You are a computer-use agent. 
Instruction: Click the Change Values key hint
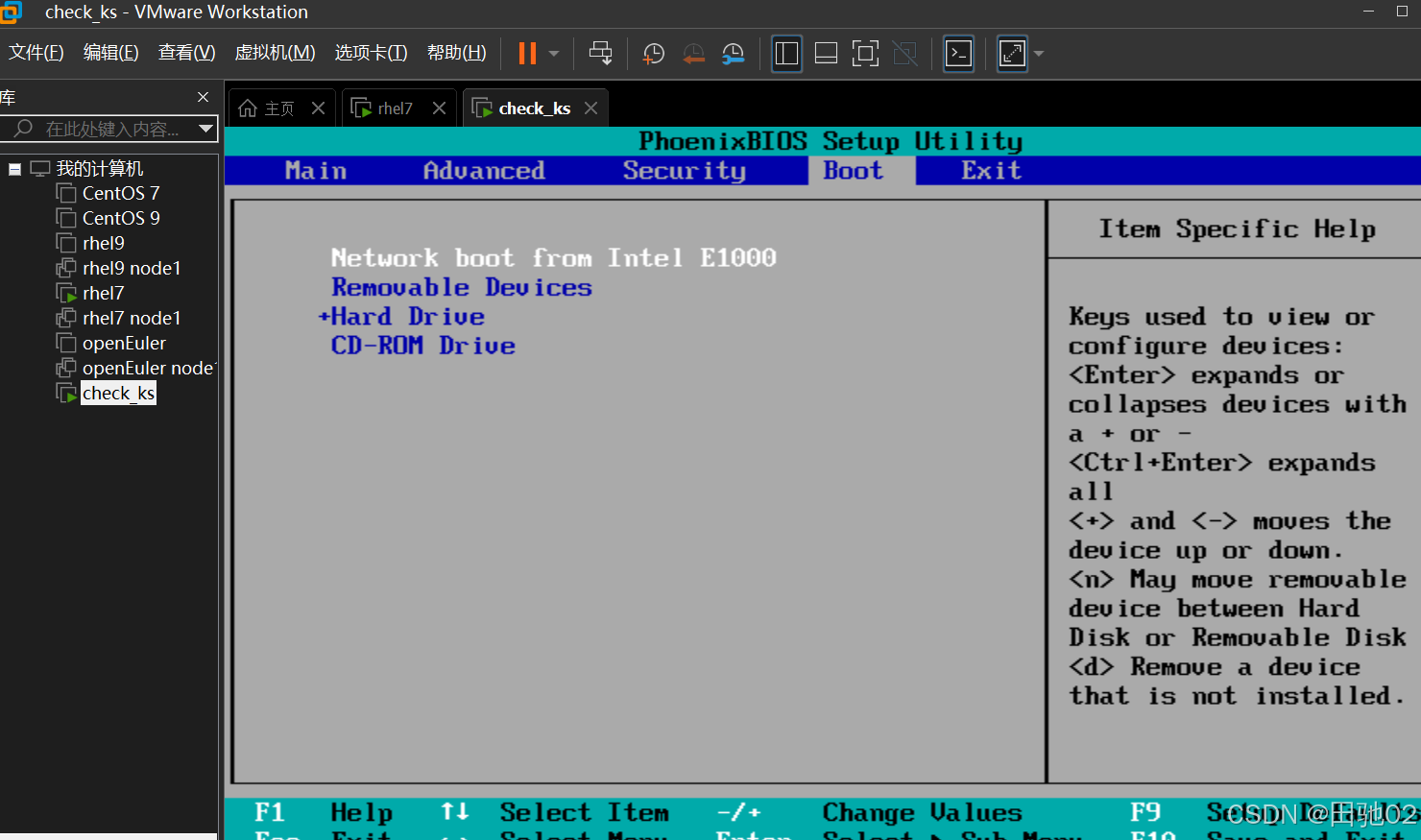coord(922,813)
